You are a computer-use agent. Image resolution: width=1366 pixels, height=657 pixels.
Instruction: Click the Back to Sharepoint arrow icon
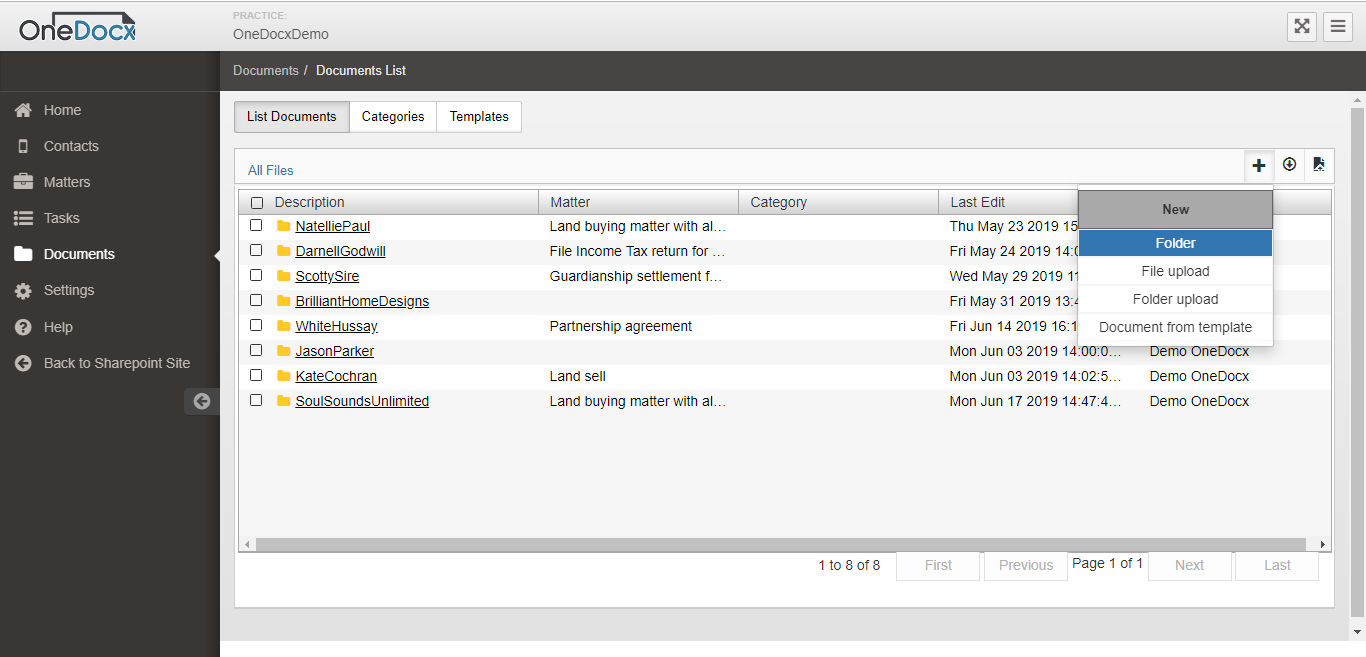[23, 363]
